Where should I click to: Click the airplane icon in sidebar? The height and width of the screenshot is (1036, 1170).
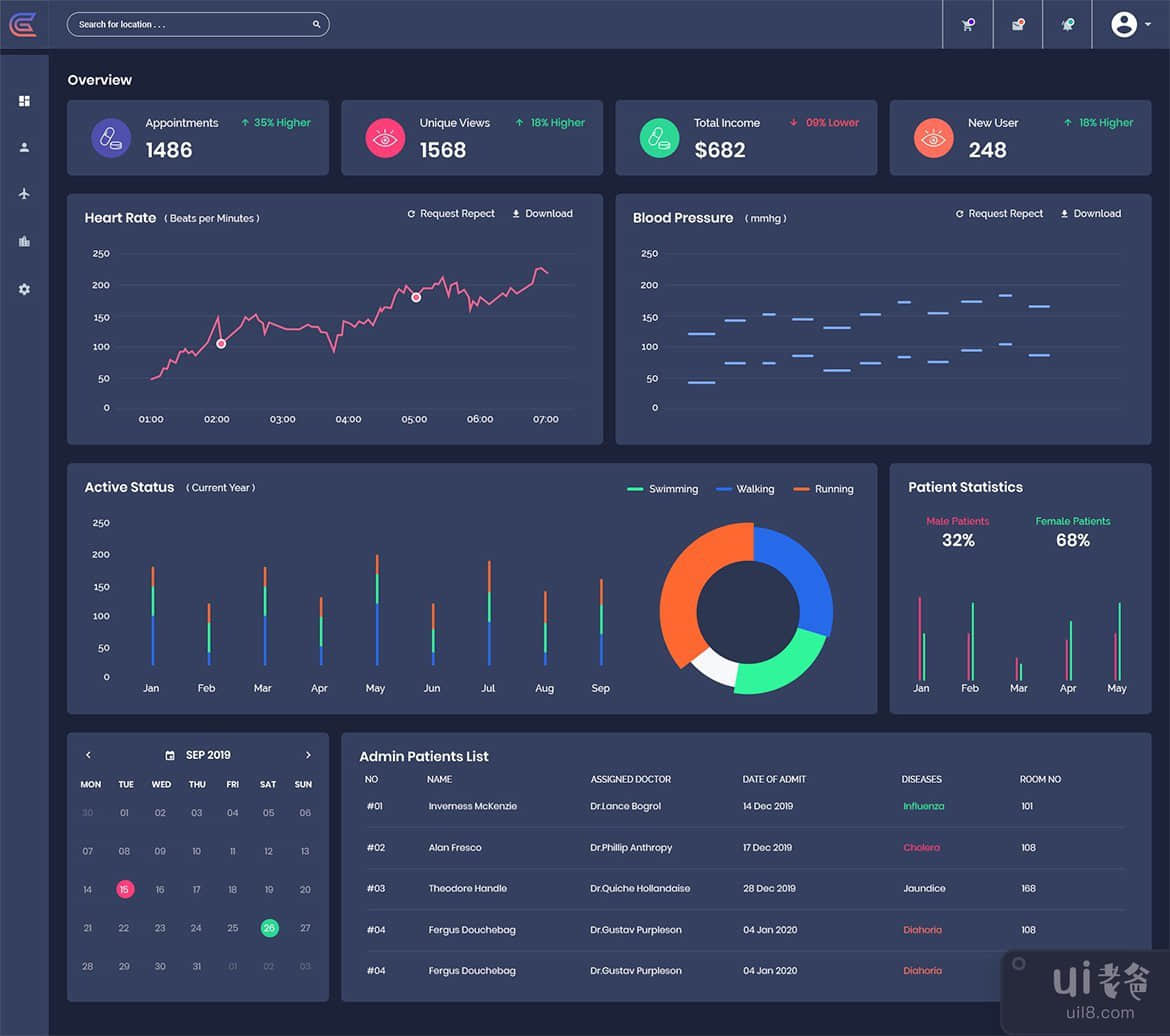[24, 194]
